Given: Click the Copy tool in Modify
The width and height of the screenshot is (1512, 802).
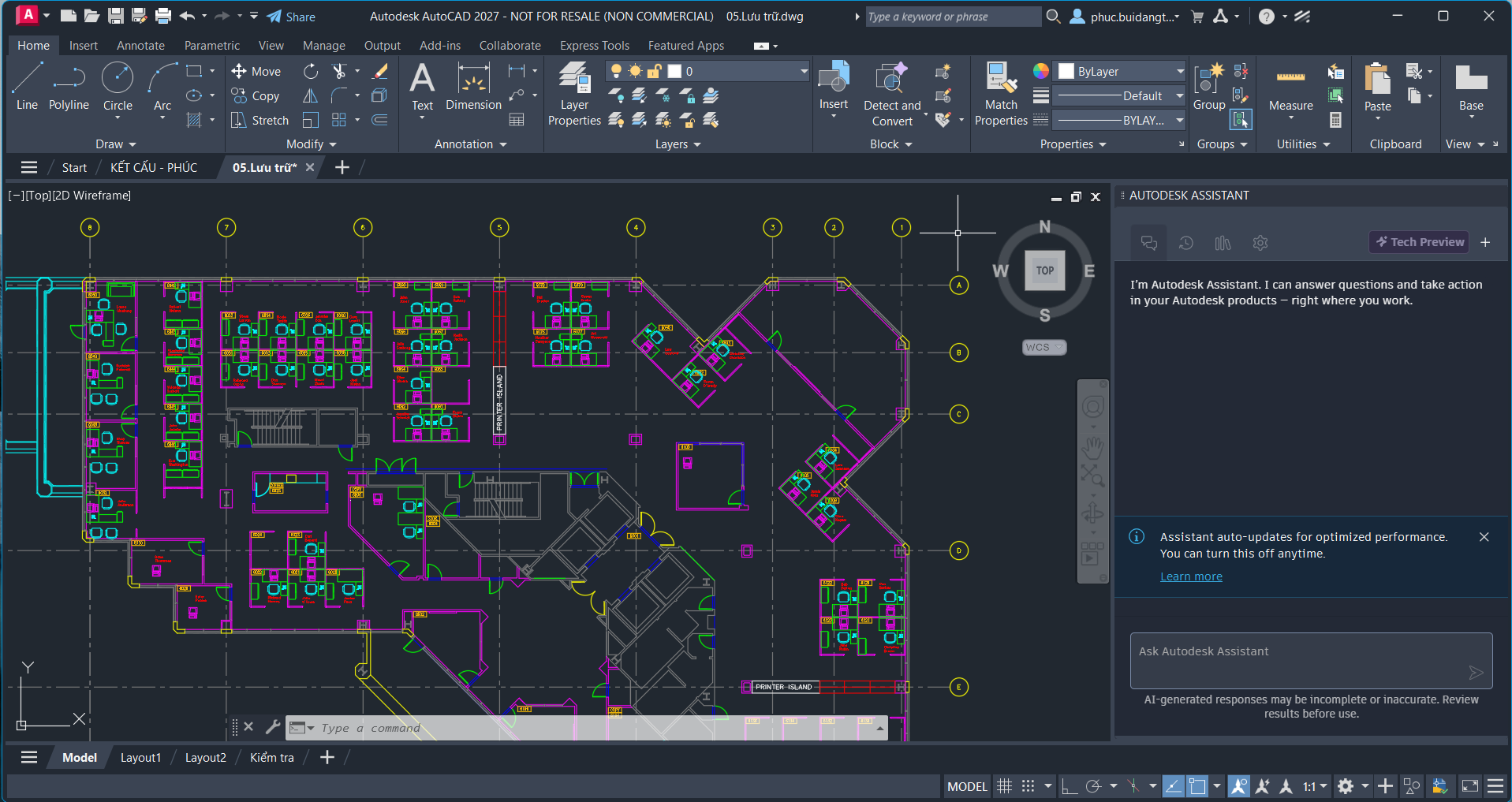Looking at the screenshot, I should (256, 95).
